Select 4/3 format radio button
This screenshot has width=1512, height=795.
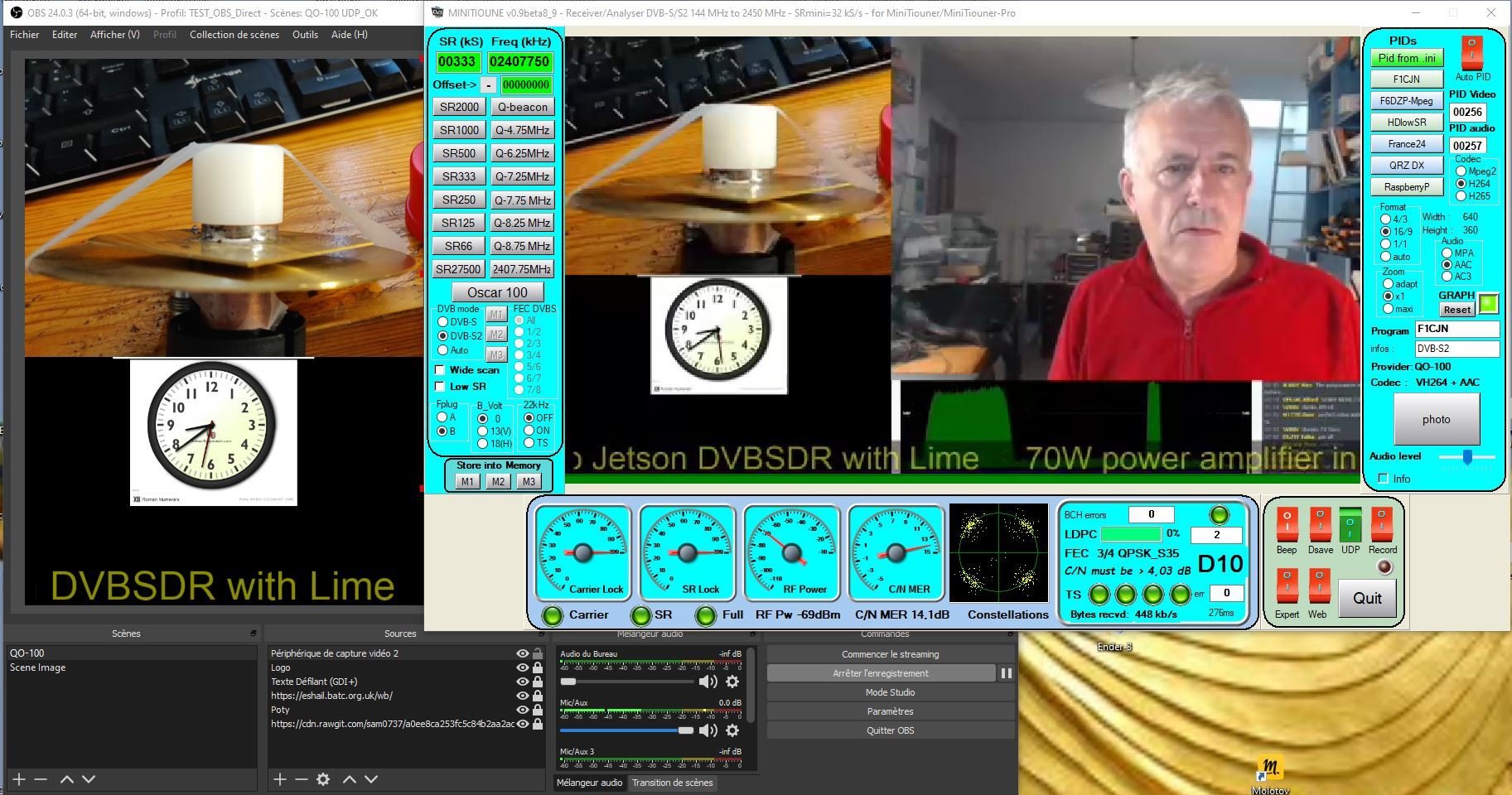(1385, 219)
